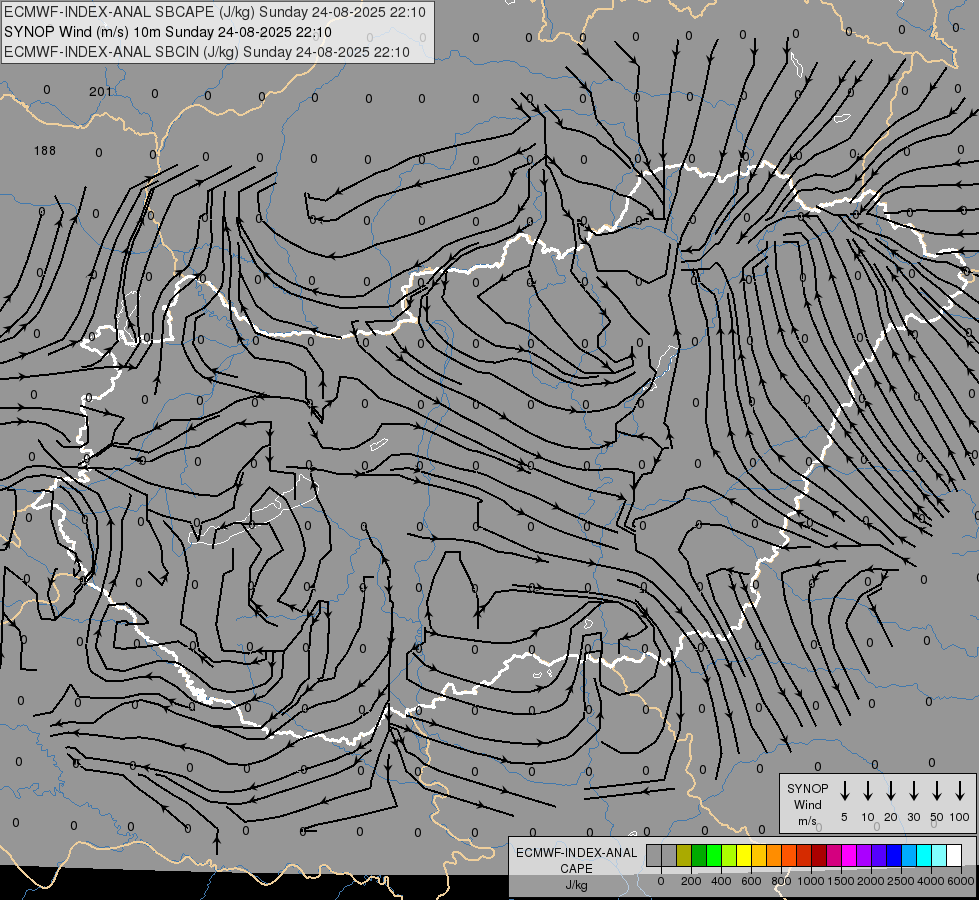The height and width of the screenshot is (900, 979).
Task: Click the 1000 tick label on CAPE scale
Action: pos(810,881)
